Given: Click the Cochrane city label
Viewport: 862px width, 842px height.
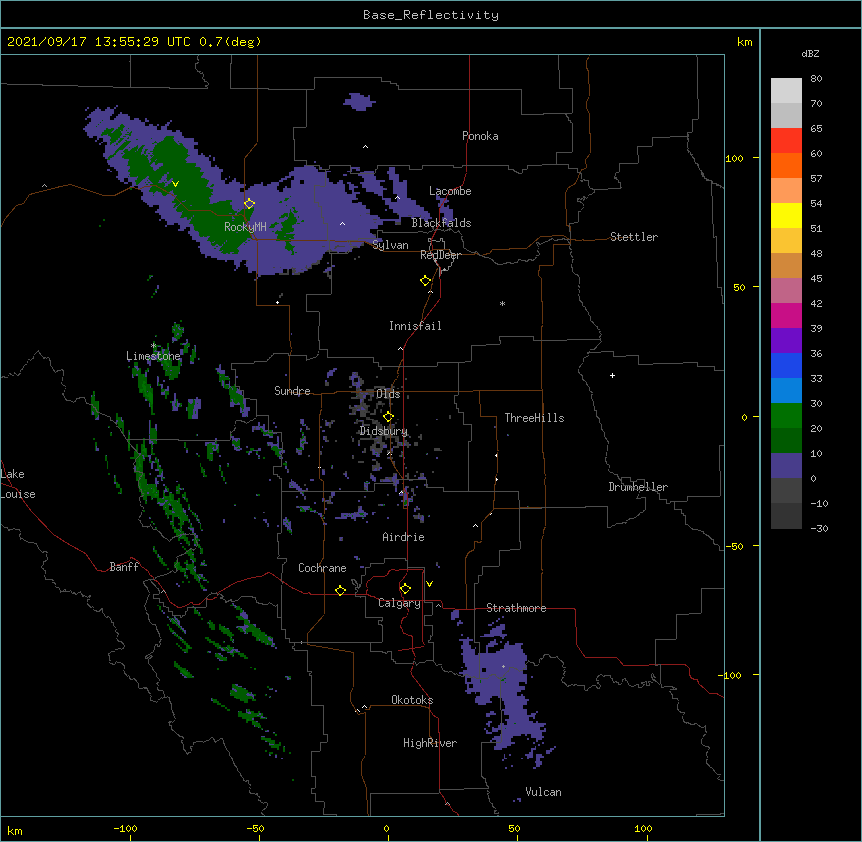Looking at the screenshot, I should 322,568.
